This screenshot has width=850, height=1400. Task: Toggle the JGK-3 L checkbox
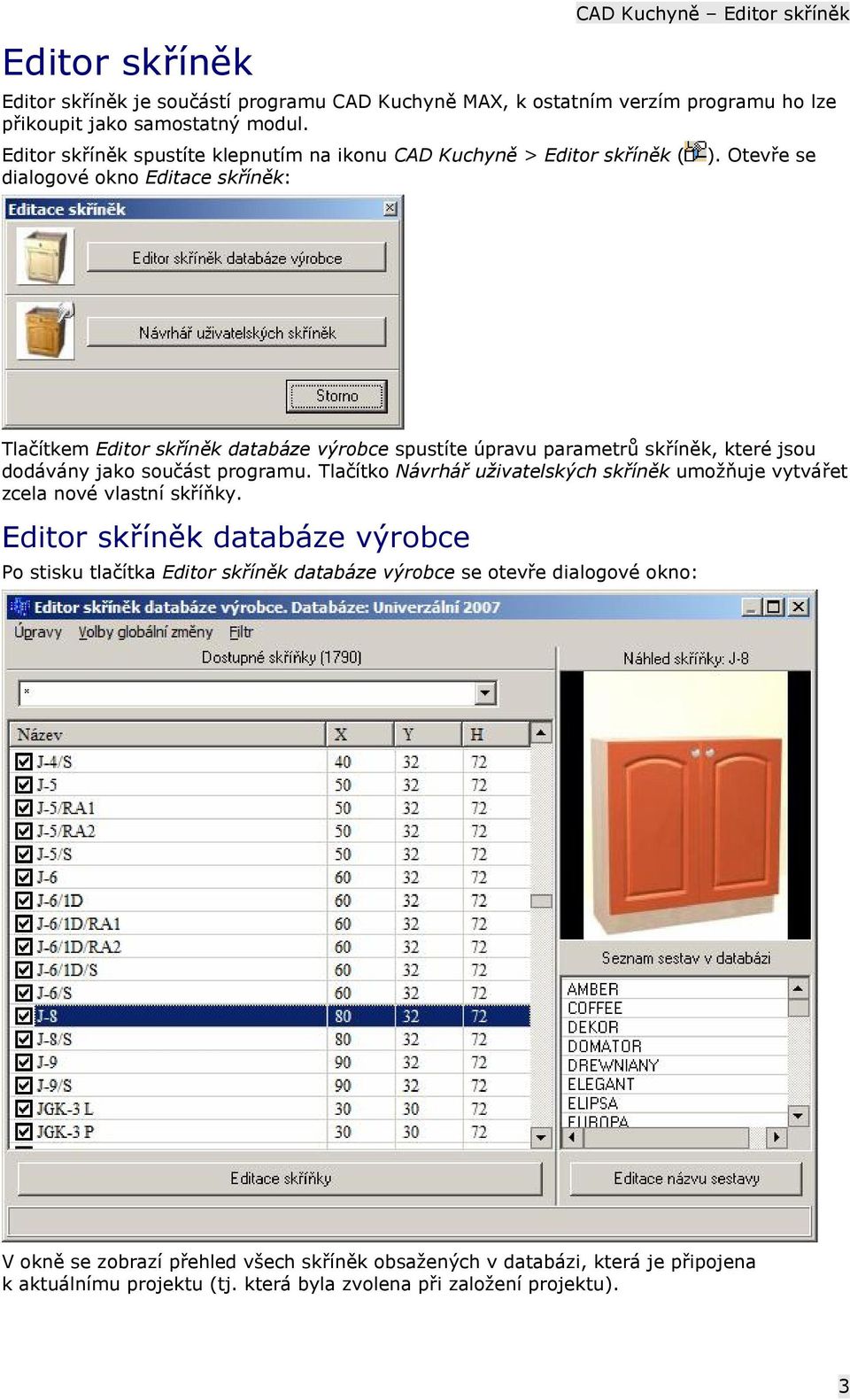coord(25,1109)
